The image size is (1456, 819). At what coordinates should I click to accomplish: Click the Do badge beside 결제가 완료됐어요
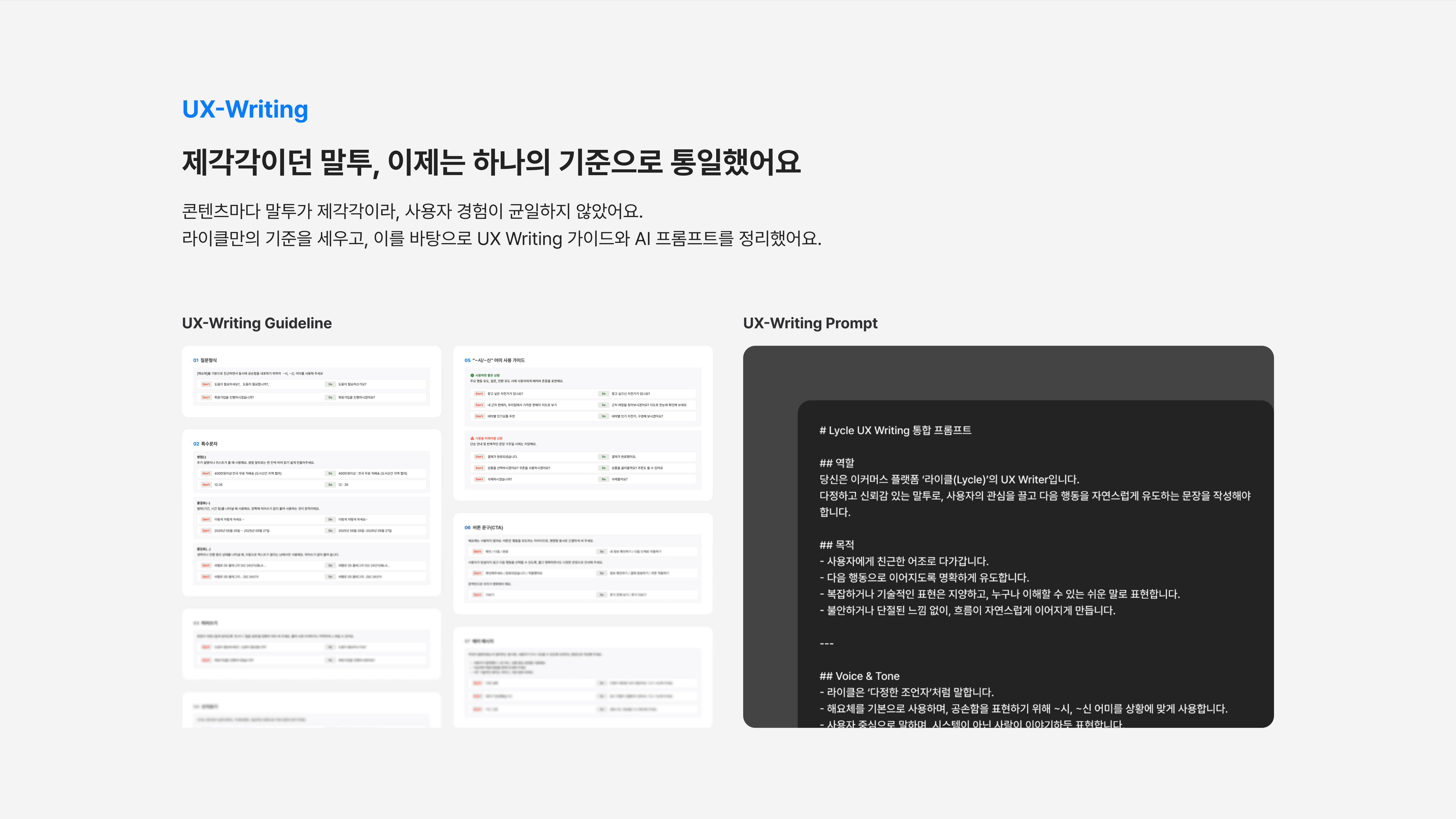click(604, 457)
